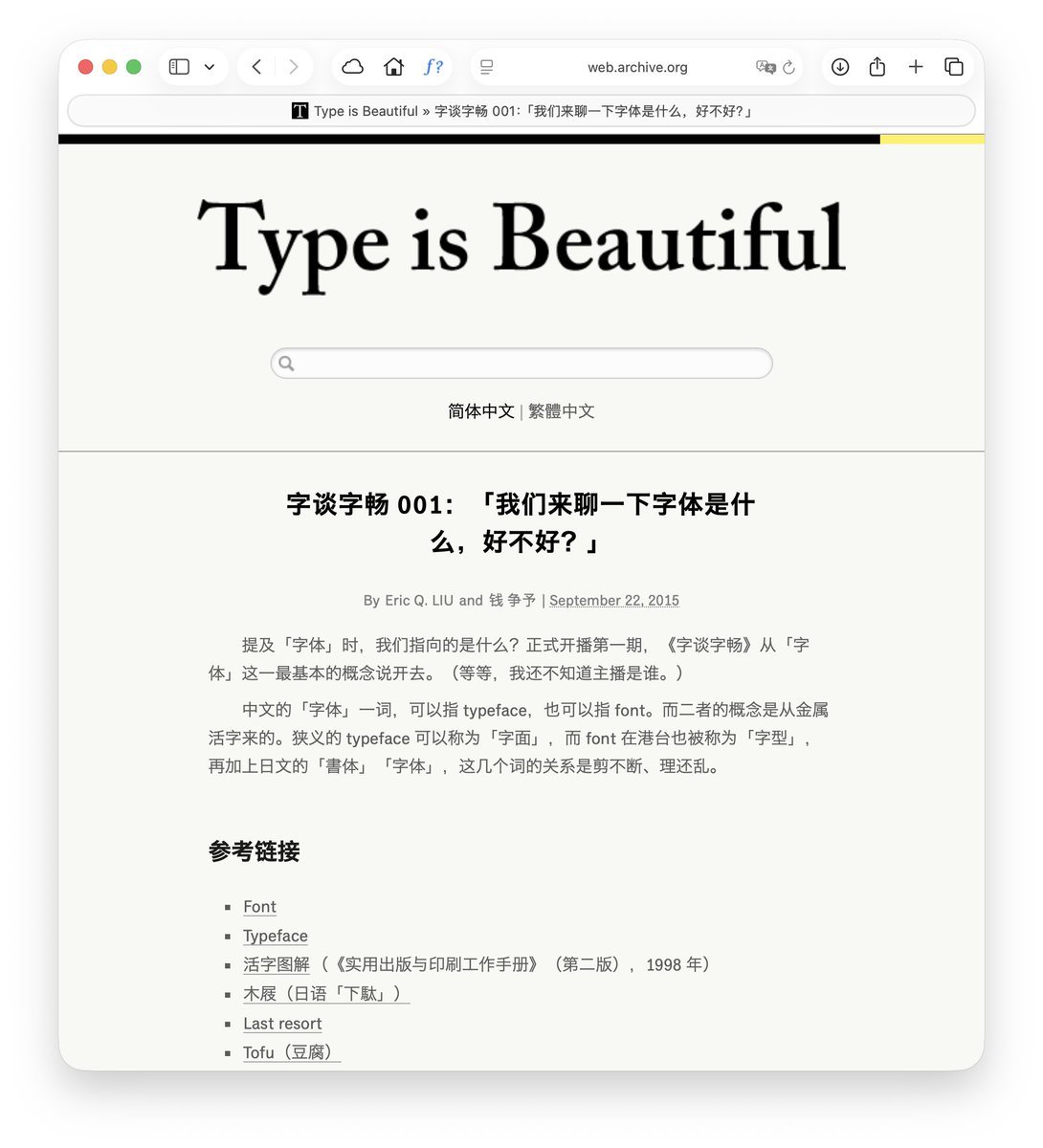Click the Type is Beautiful tab favicon
The image size is (1043, 1148).
click(x=300, y=111)
